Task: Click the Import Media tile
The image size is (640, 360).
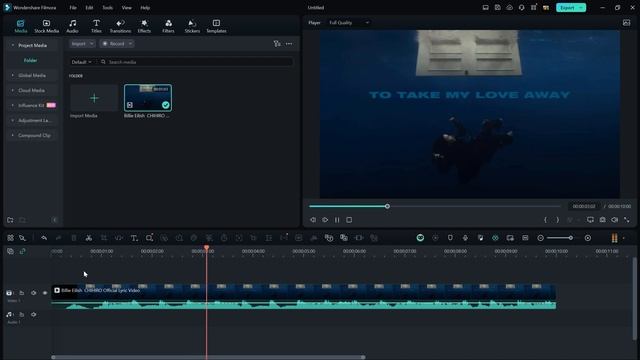Action: coord(94,98)
